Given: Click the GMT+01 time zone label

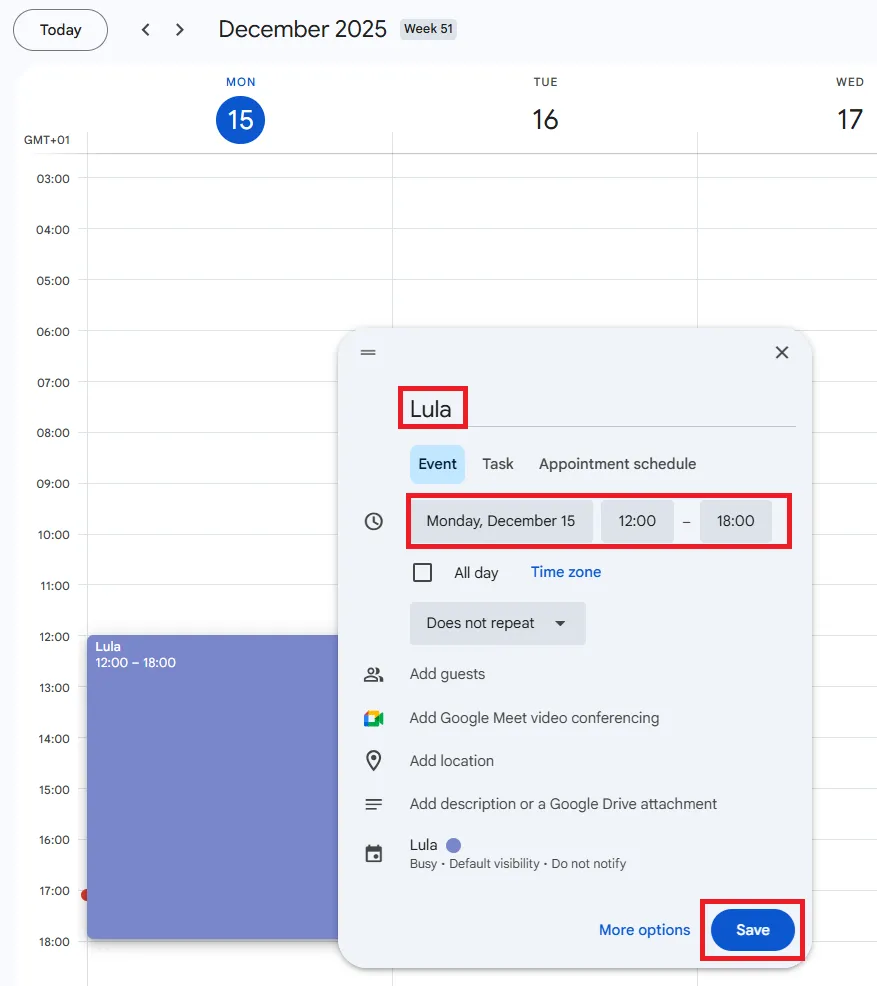Looking at the screenshot, I should click(x=47, y=140).
